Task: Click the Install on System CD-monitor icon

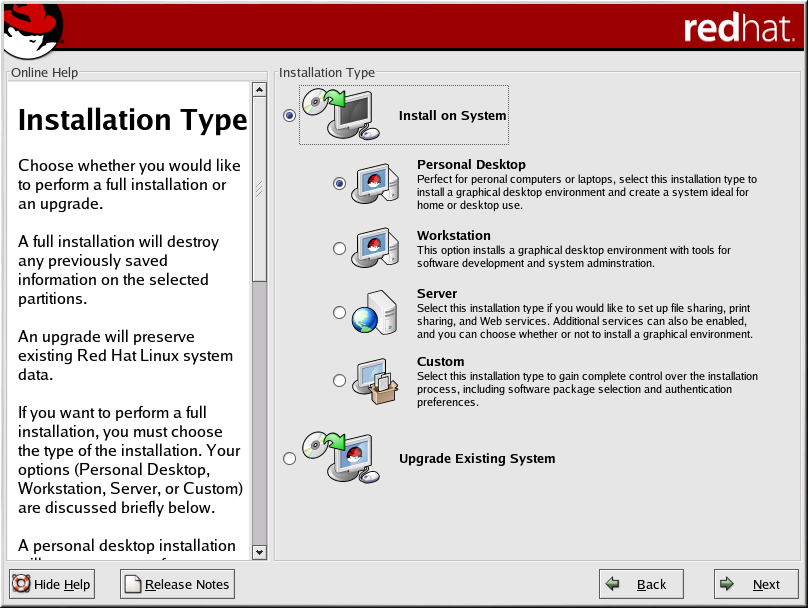Action: tap(340, 115)
